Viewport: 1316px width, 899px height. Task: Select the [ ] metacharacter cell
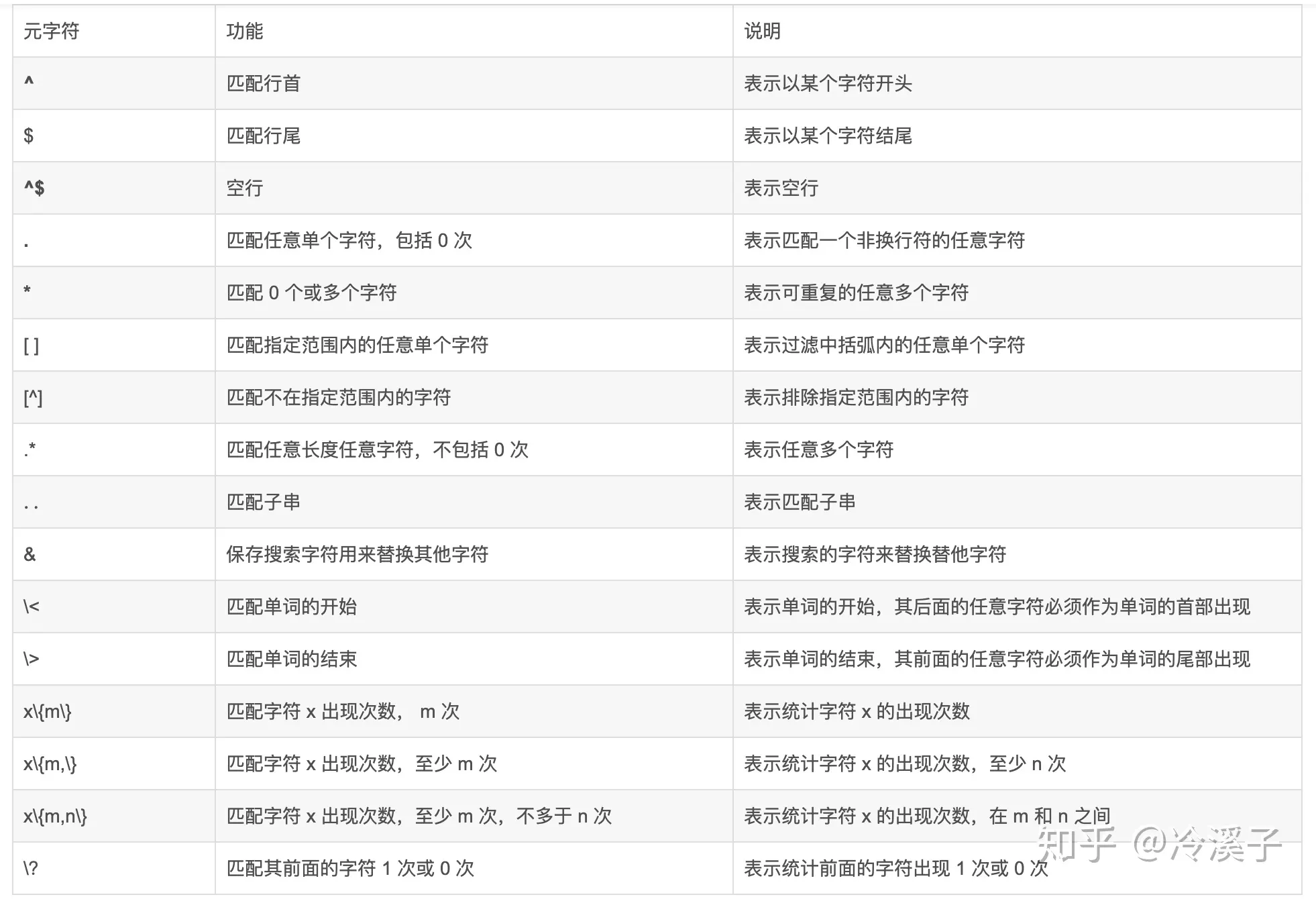click(114, 345)
